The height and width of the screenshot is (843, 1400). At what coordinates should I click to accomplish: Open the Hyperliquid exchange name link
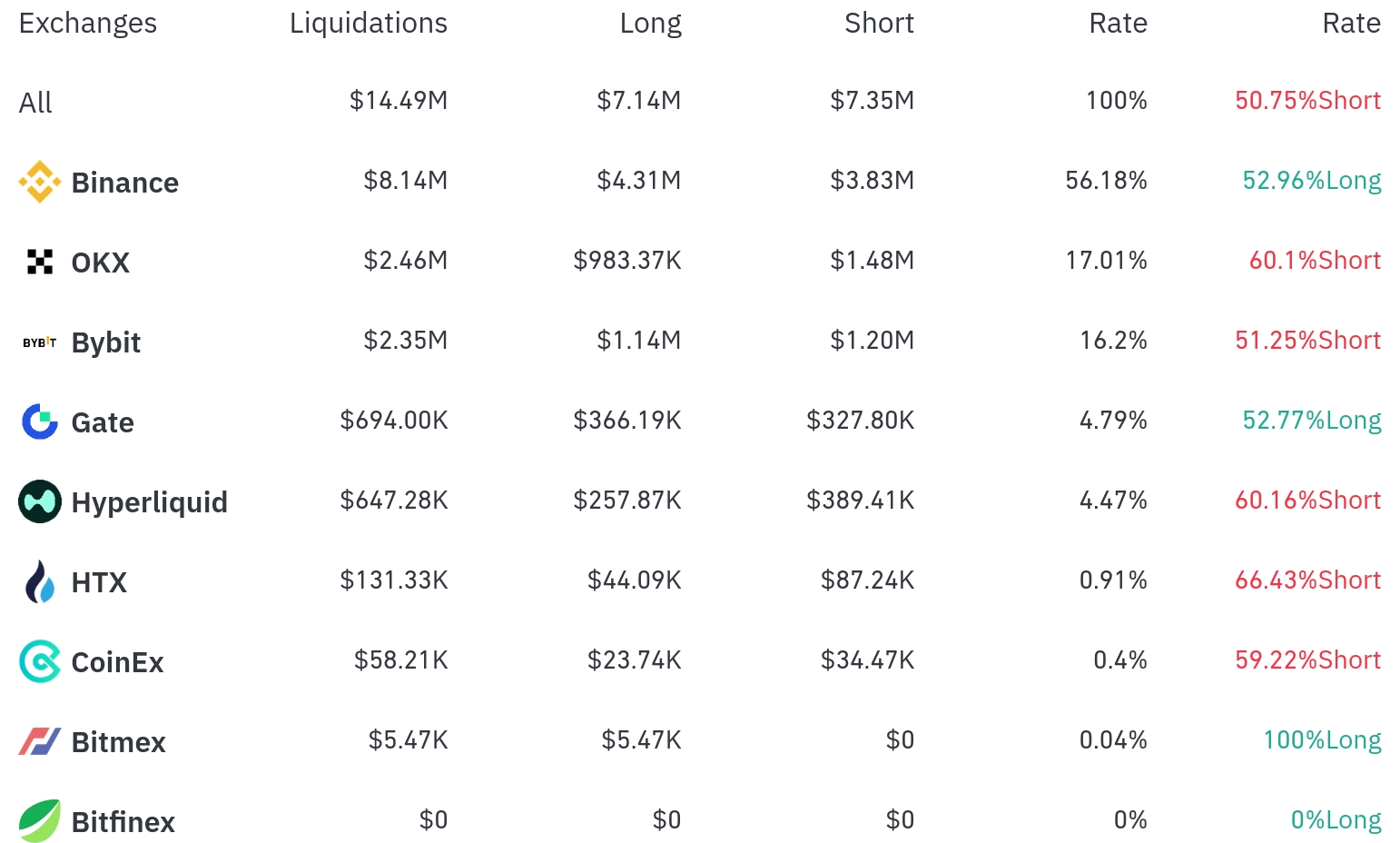click(150, 502)
